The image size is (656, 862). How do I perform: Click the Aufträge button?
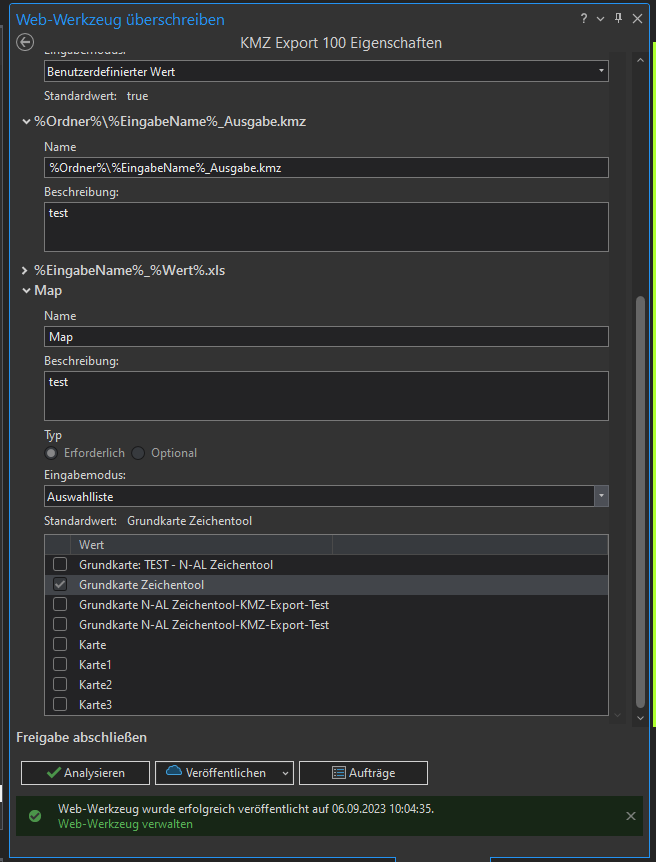click(363, 773)
